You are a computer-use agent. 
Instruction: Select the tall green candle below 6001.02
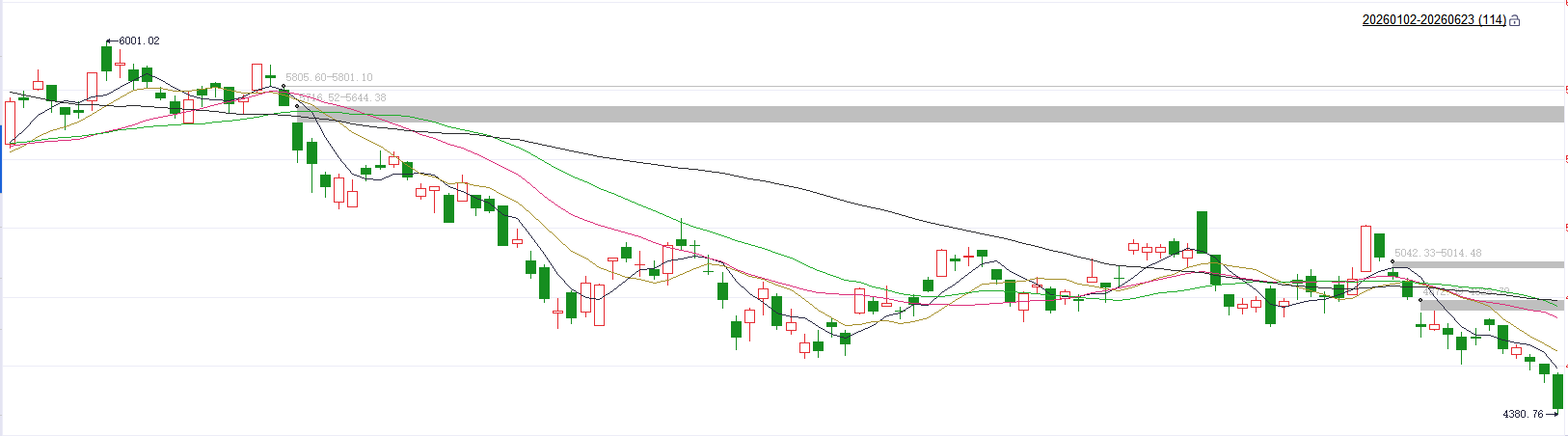(106, 59)
